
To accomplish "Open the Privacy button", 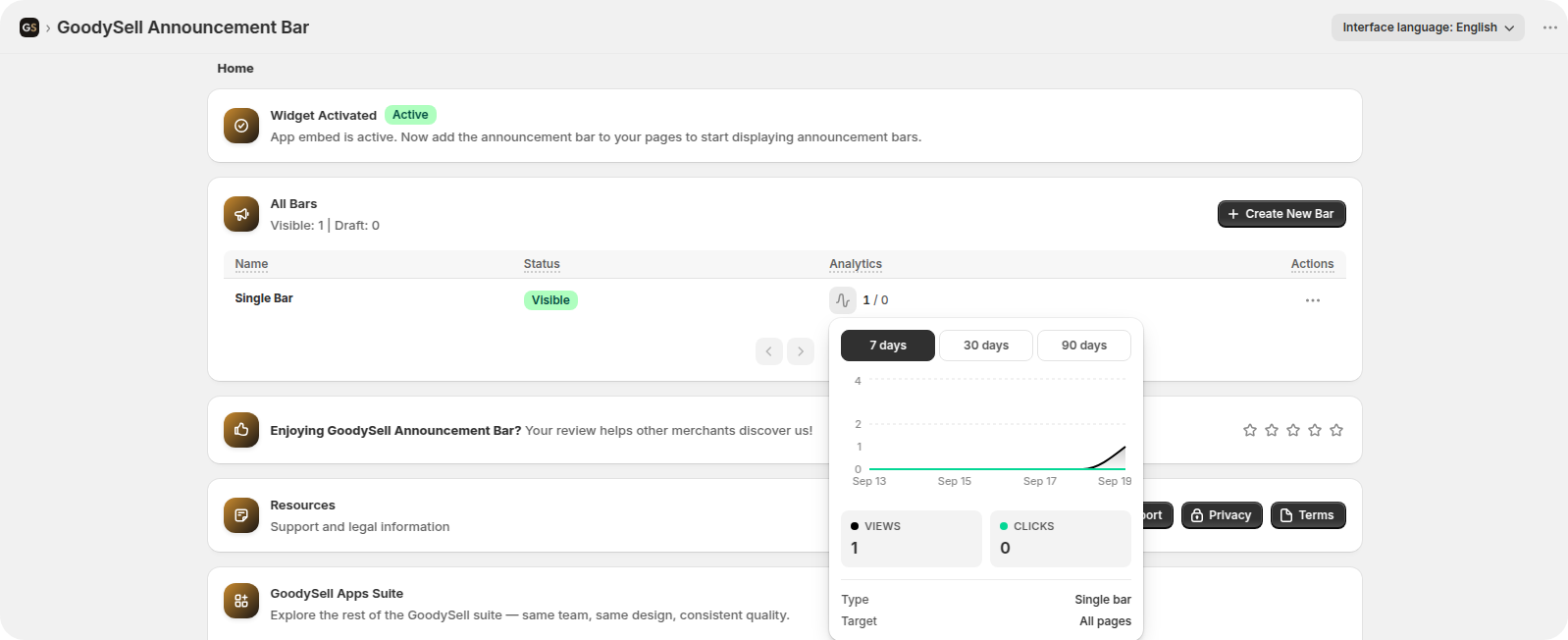I will (x=1222, y=515).
